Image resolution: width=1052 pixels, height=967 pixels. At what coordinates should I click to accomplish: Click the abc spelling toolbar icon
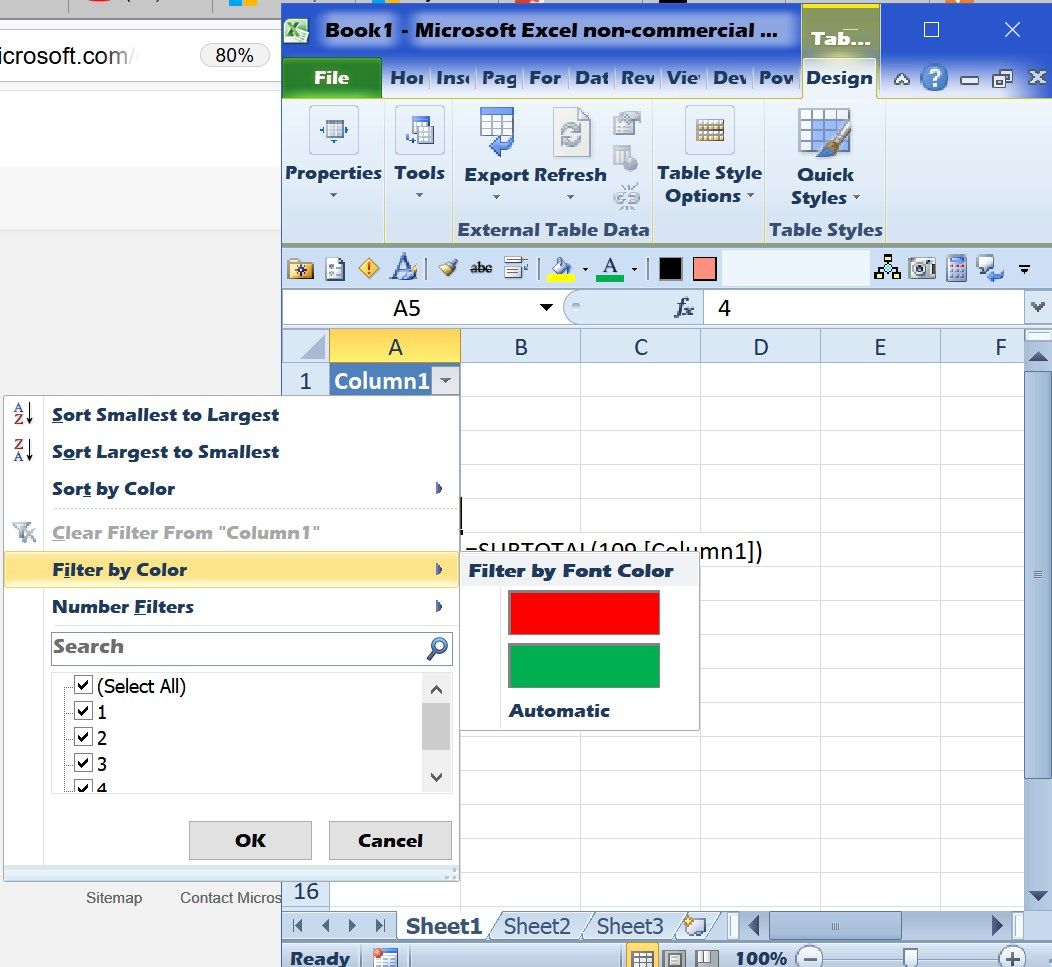tap(481, 268)
